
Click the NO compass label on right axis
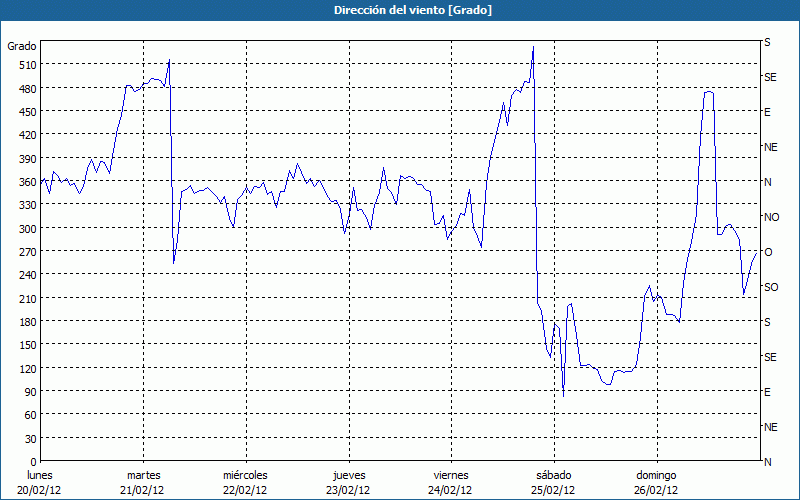[771, 217]
